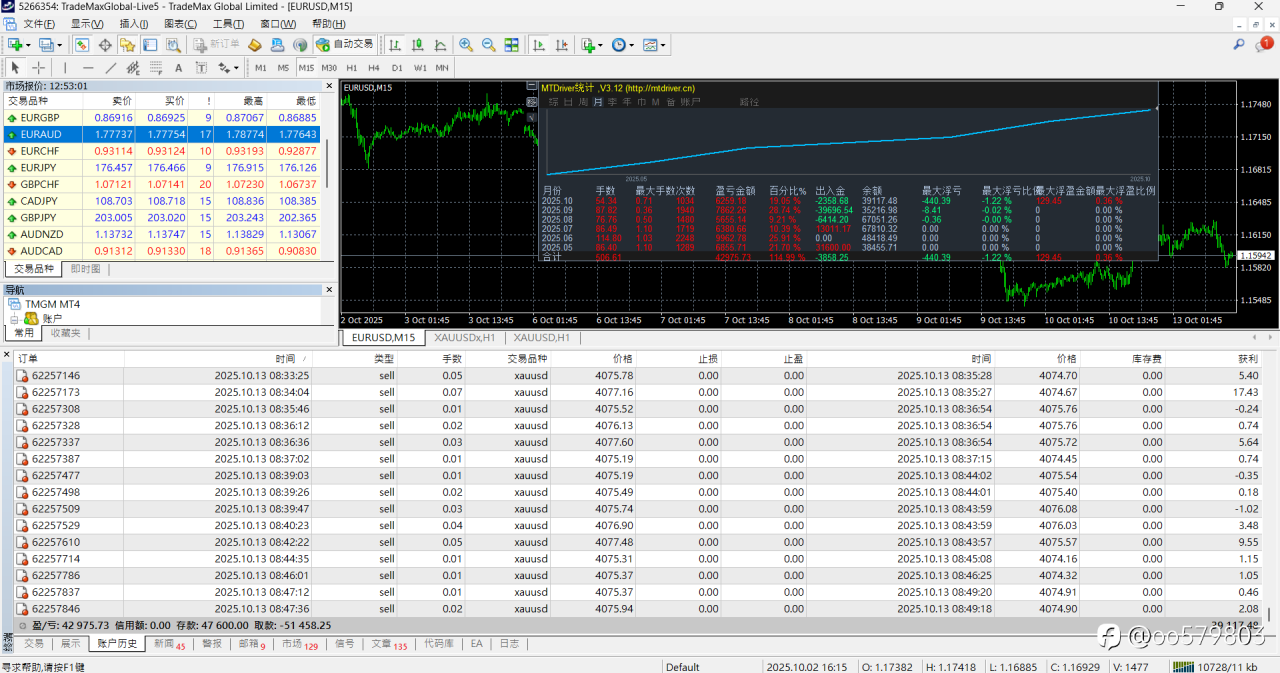Switch to the XAUUSD,H1 chart tab

pyautogui.click(x=540, y=338)
